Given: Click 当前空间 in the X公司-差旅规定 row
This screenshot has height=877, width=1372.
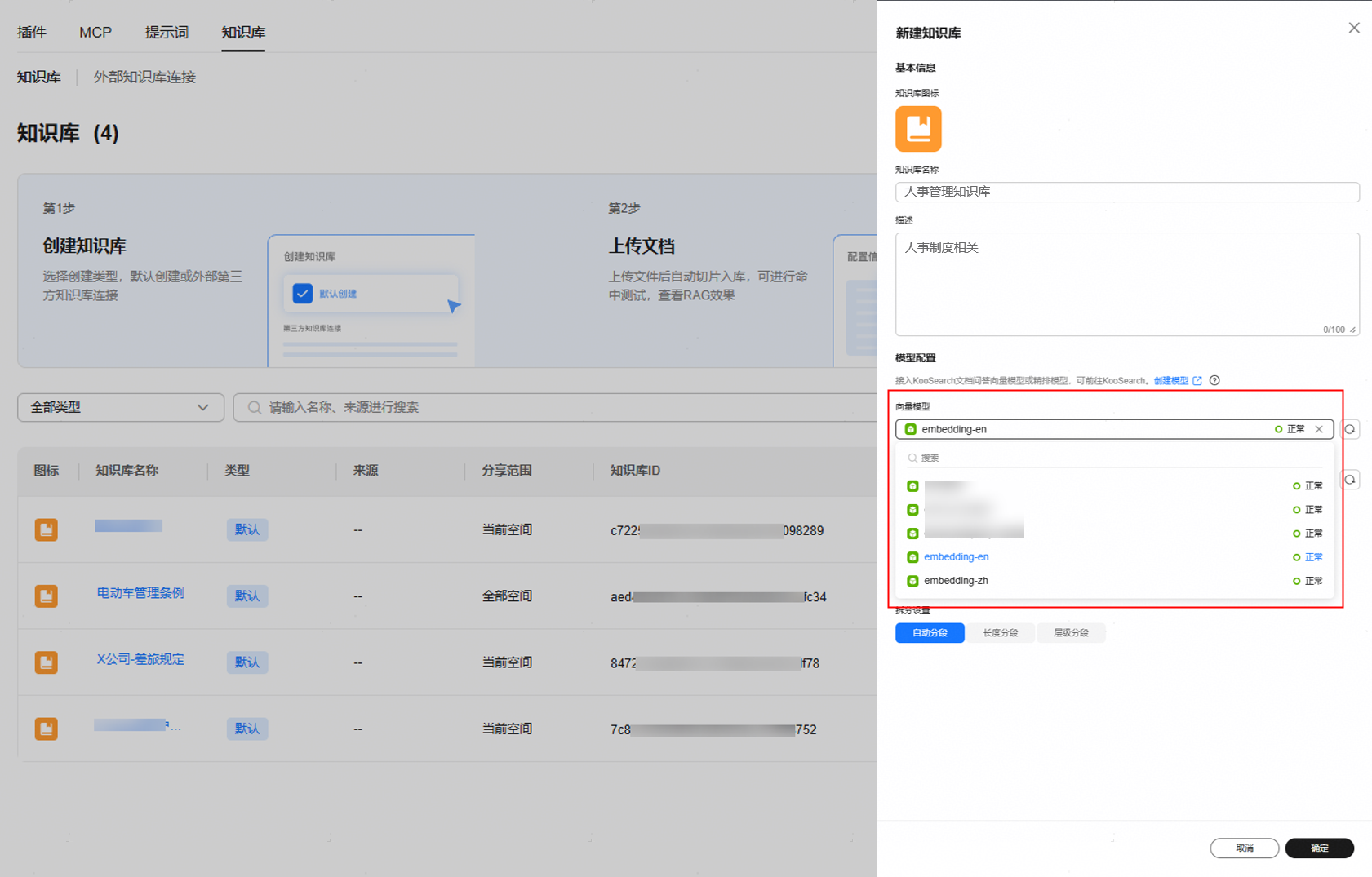Looking at the screenshot, I should click(x=507, y=662).
